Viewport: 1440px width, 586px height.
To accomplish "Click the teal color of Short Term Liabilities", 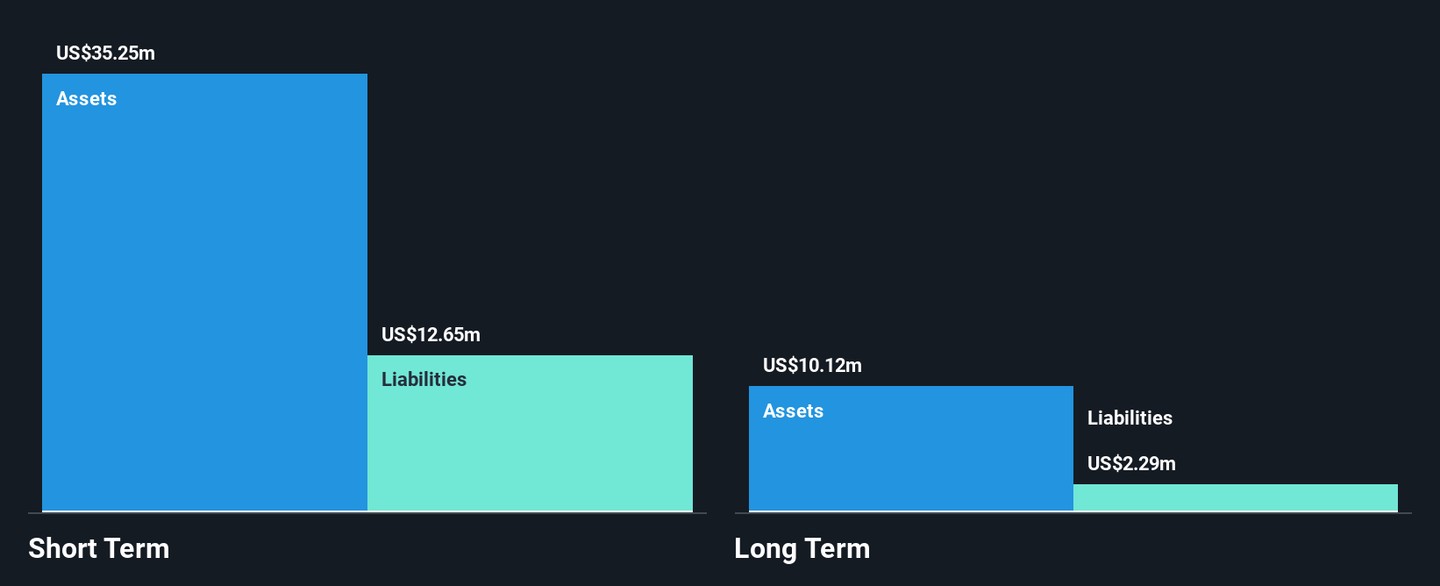I will point(530,450).
